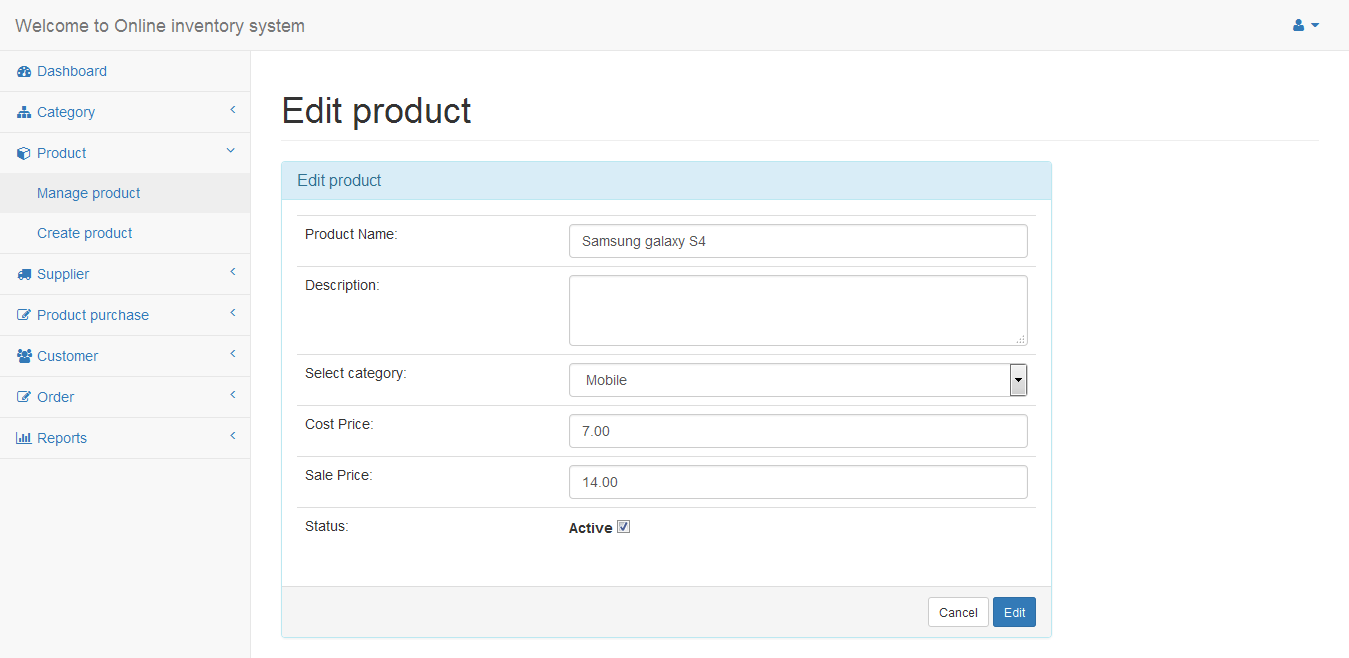Viewport: 1349px width, 658px height.
Task: Click the Order edit icon
Action: [24, 398]
